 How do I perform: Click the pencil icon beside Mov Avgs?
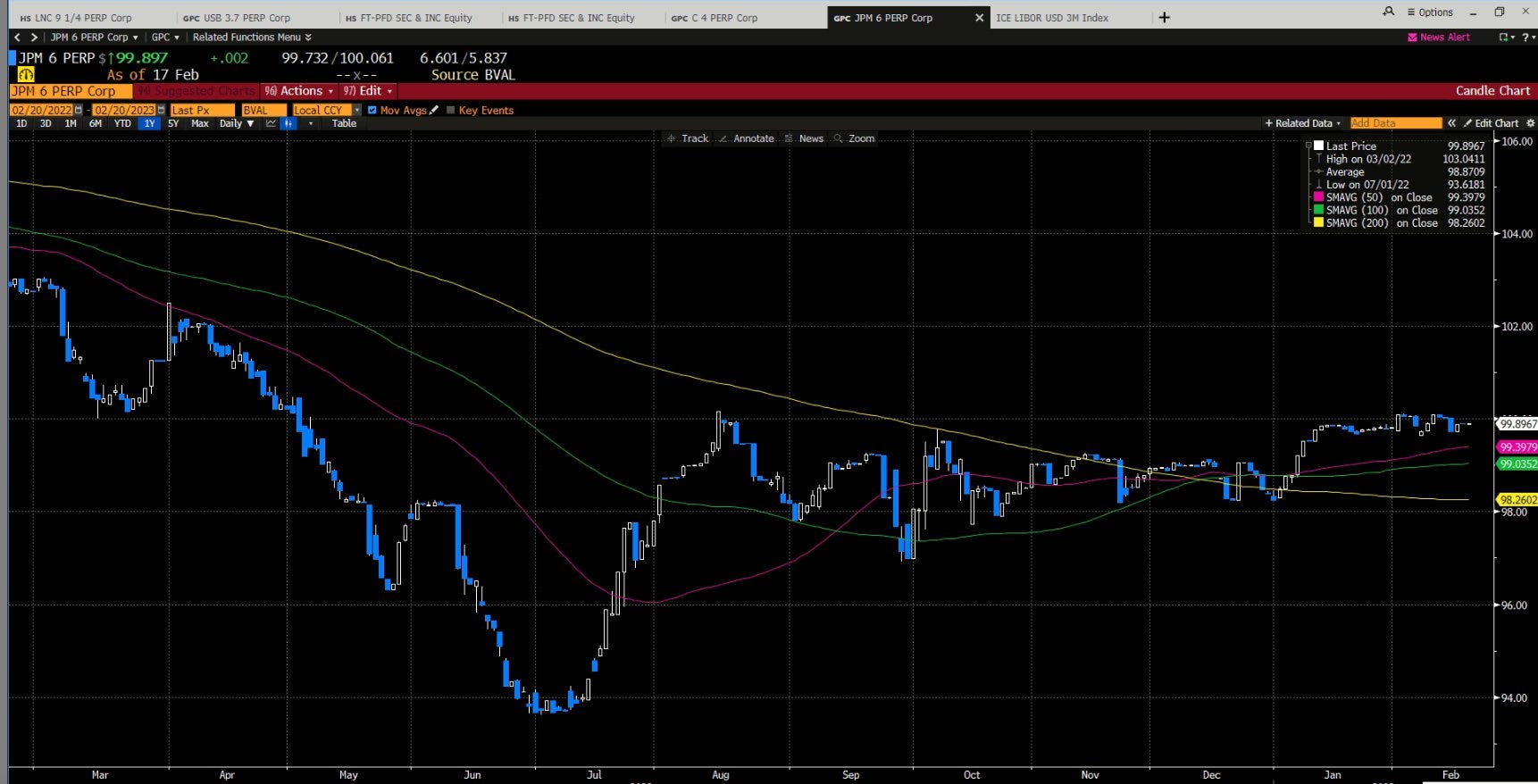click(434, 111)
